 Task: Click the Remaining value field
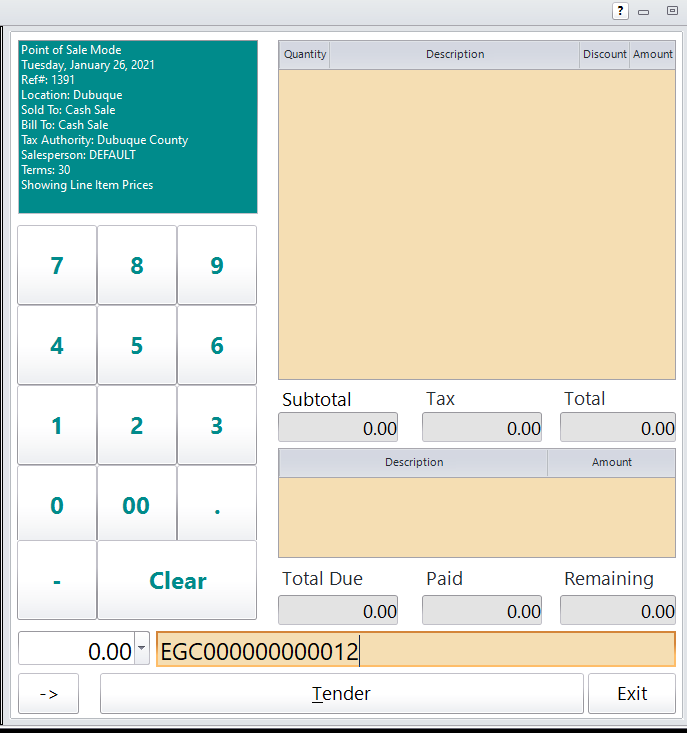pos(618,610)
